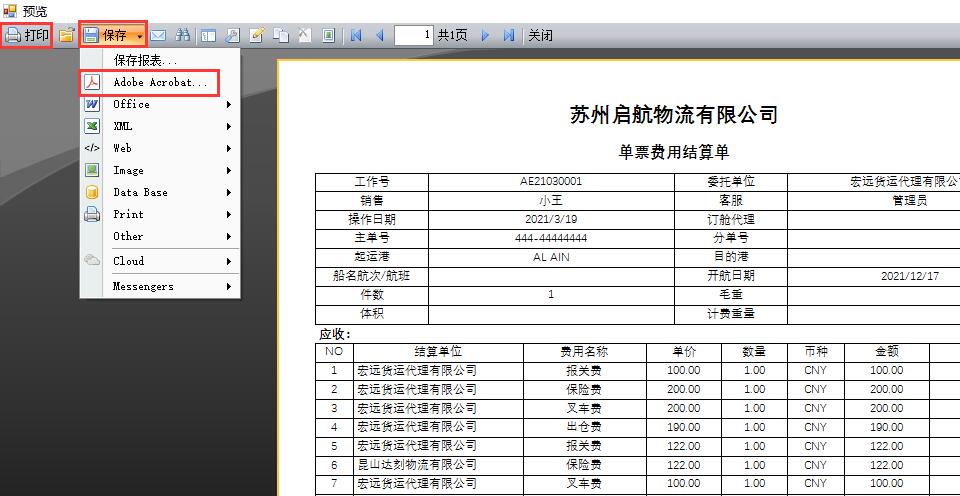This screenshot has width=960, height=496.
Task: Go to the previous page arrow
Action: point(380,36)
